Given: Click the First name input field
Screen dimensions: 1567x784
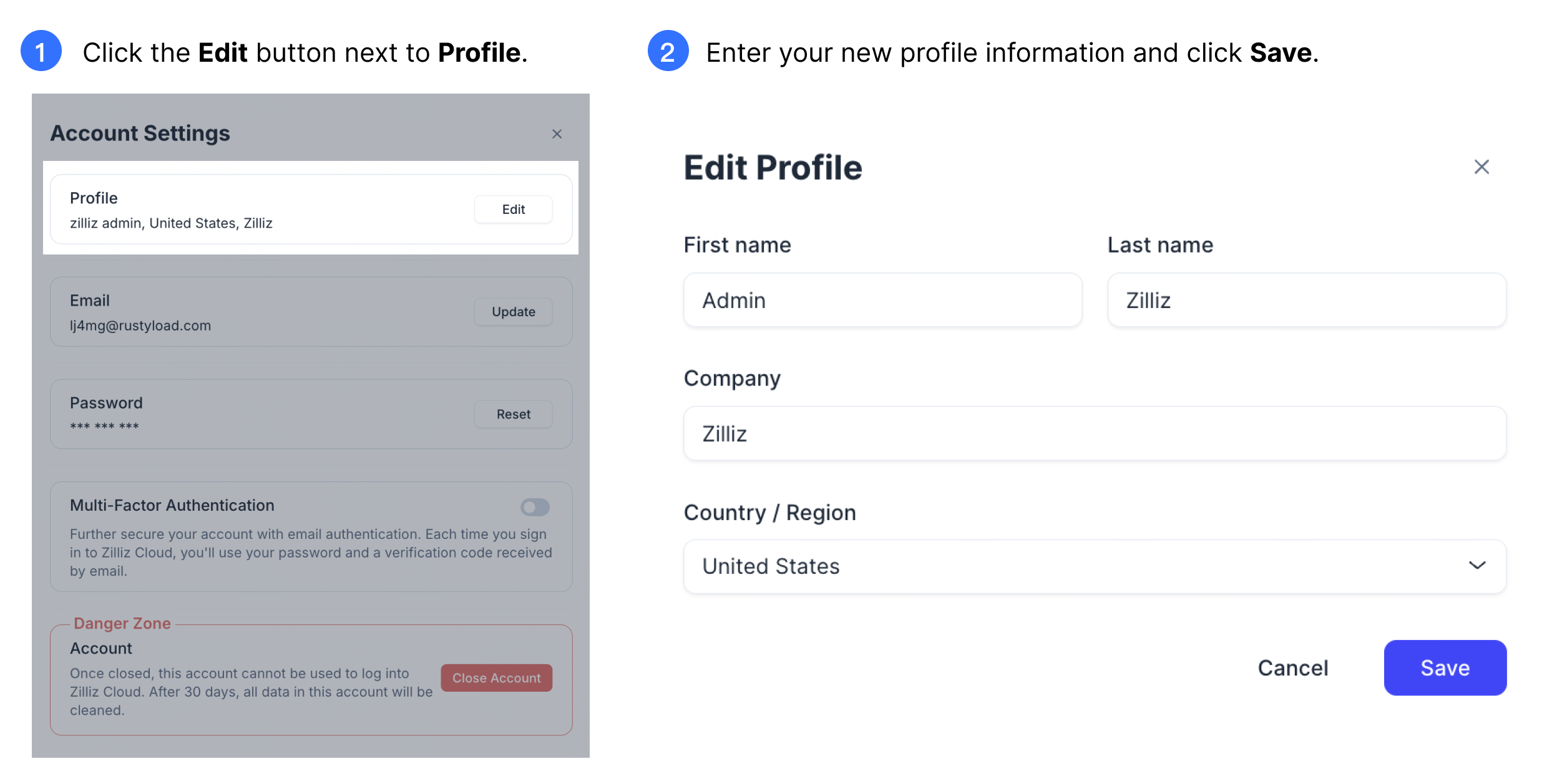Looking at the screenshot, I should point(883,299).
